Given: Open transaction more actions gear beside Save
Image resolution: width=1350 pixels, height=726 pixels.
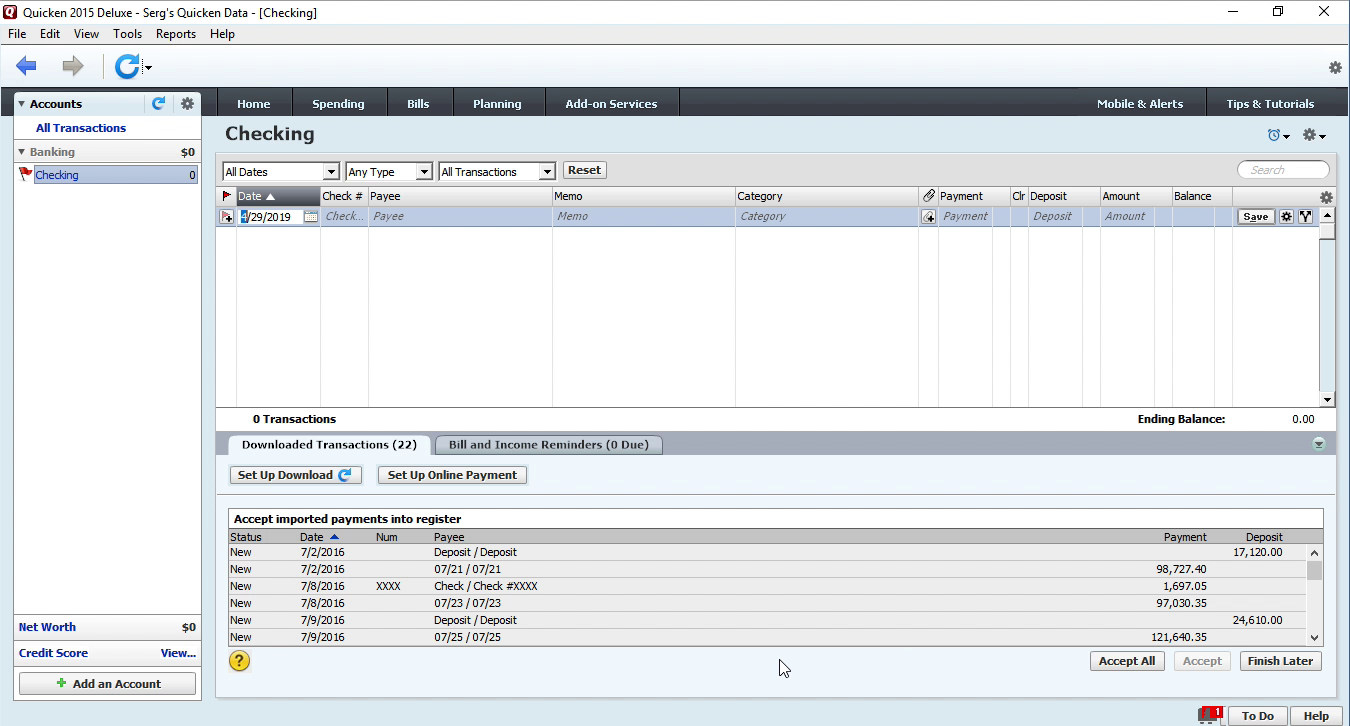Looking at the screenshot, I should click(1287, 216).
